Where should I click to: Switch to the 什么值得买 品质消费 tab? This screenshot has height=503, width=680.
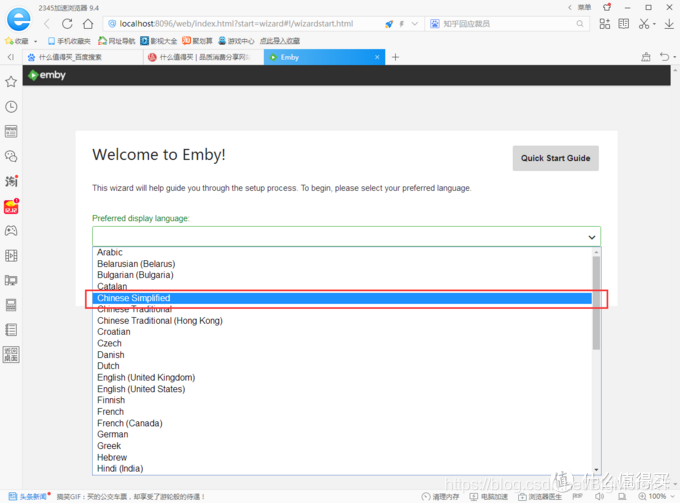(x=204, y=57)
